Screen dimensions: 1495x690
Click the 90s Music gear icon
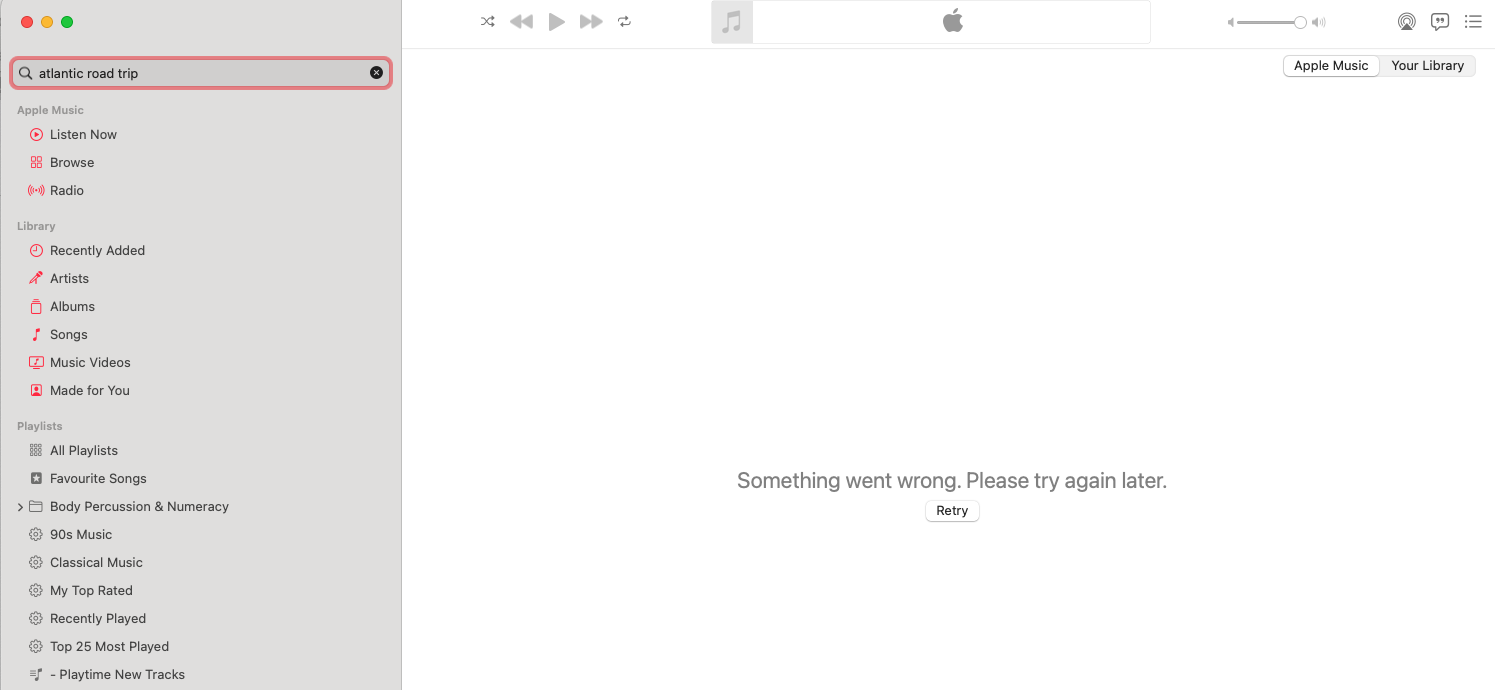[x=36, y=535]
